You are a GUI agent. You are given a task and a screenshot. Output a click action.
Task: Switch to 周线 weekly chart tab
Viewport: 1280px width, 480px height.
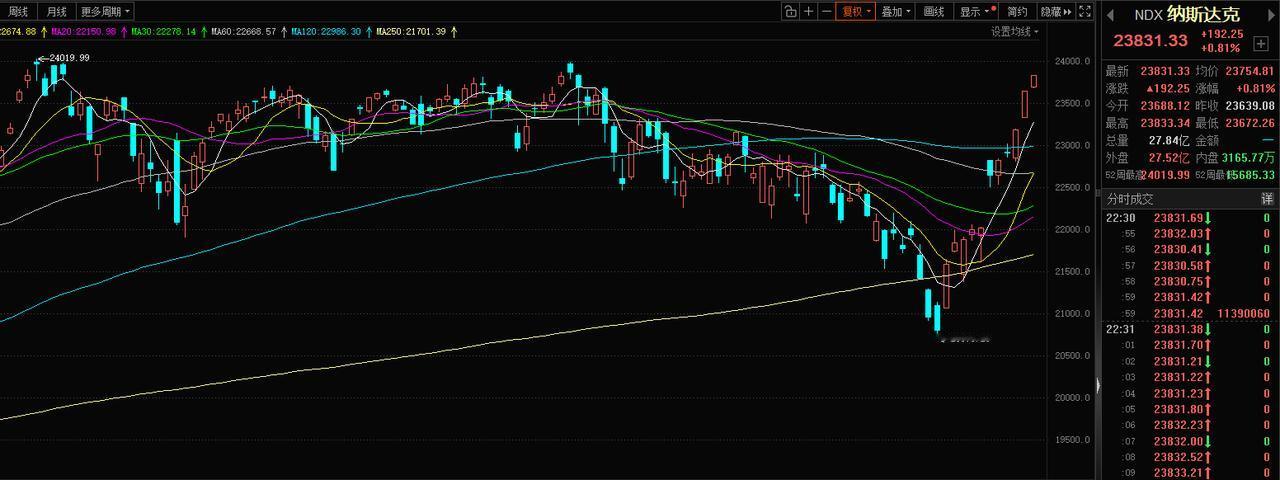(18, 12)
